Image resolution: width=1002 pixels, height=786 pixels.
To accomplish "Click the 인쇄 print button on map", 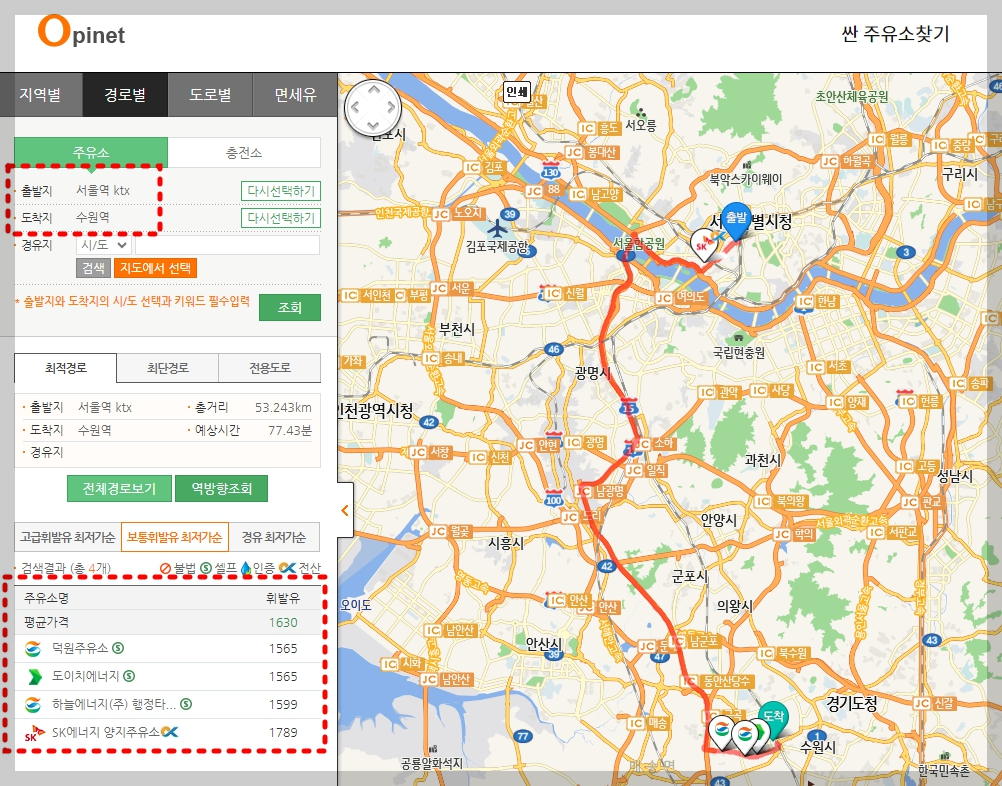I will pyautogui.click(x=516, y=93).
